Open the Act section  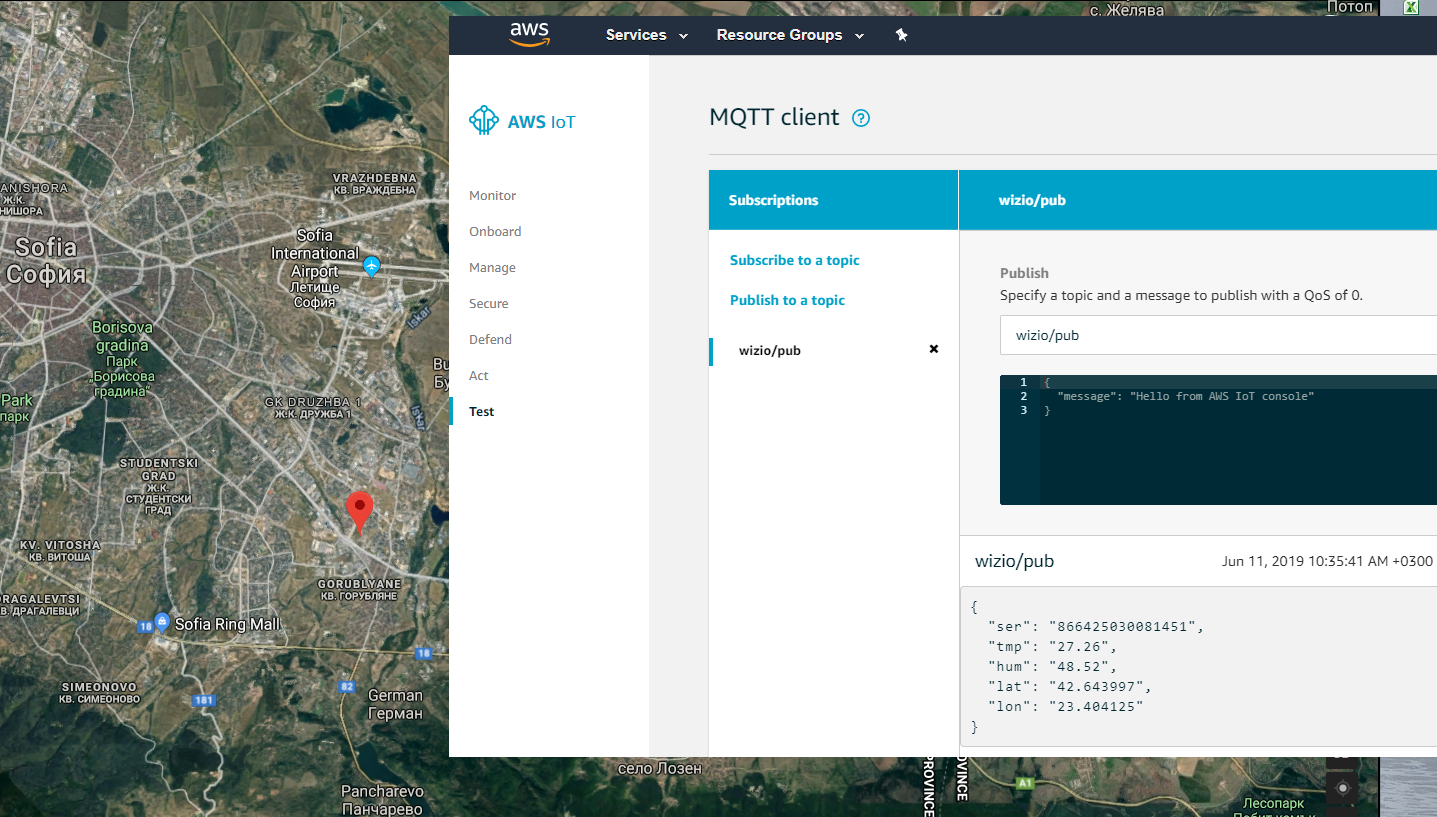pyautogui.click(x=479, y=375)
